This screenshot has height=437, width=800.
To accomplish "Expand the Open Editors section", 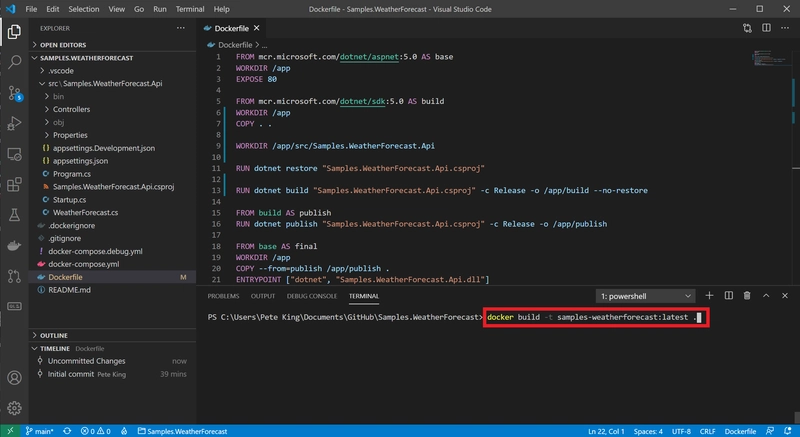I will coord(112,45).
